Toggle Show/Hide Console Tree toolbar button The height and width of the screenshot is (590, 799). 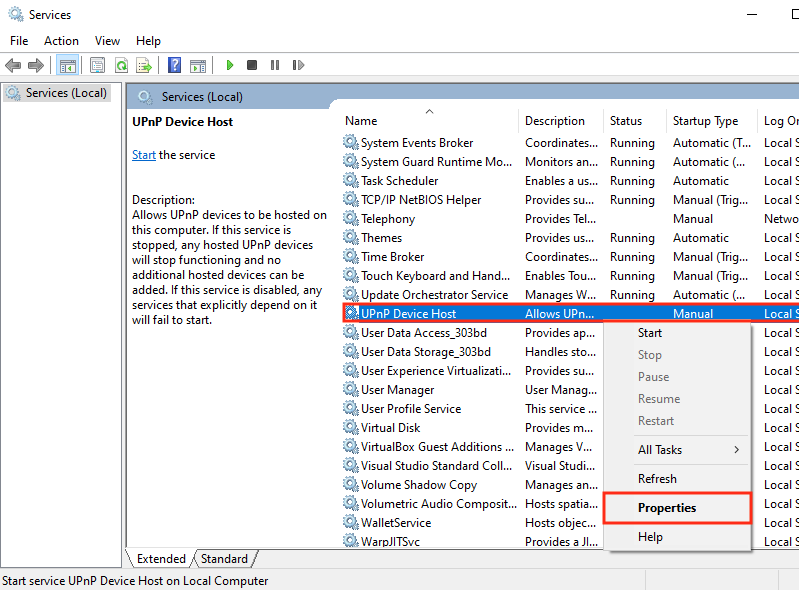(x=68, y=65)
